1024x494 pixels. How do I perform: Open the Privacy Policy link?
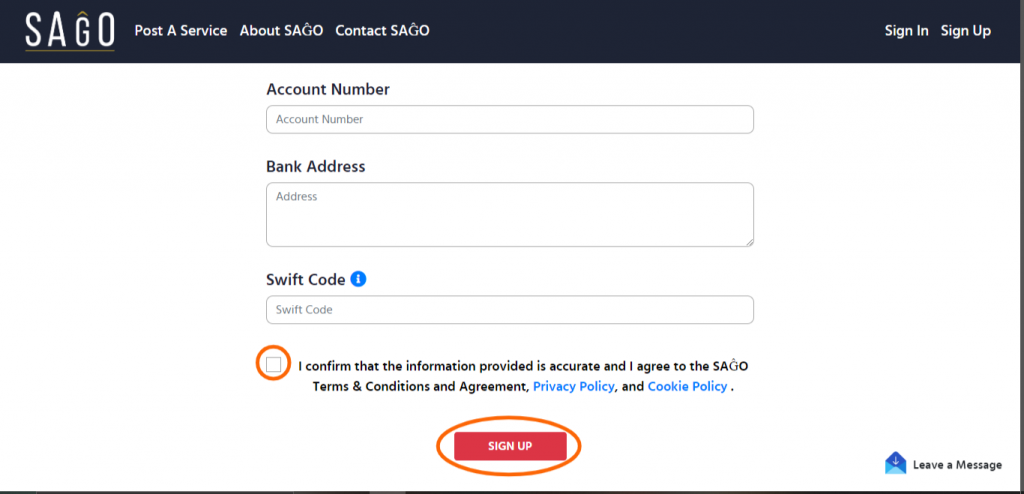[x=573, y=386]
